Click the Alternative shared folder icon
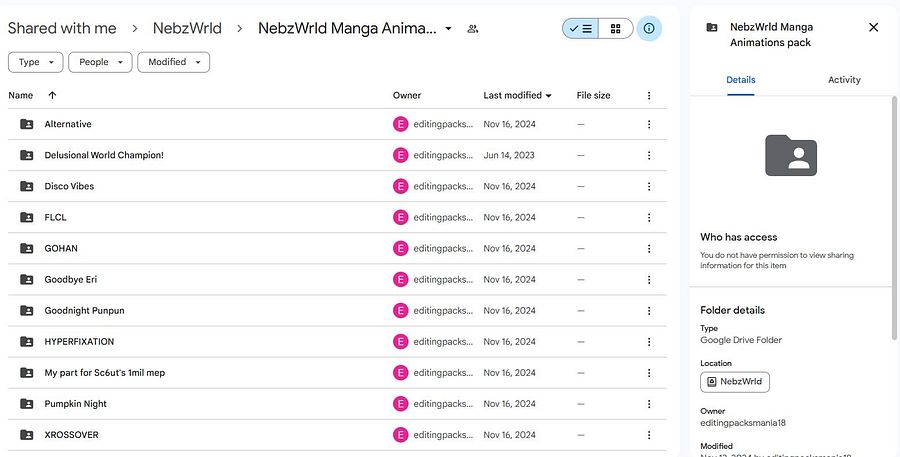This screenshot has width=900, height=457. click(x=26, y=124)
